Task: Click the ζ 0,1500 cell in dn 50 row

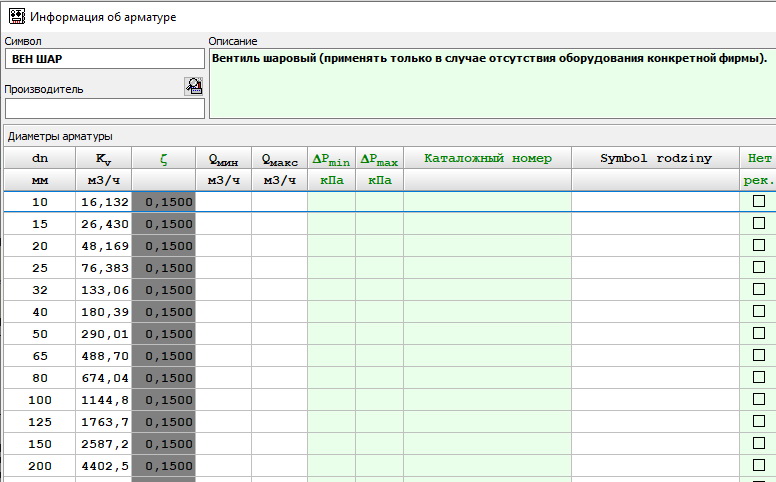Action: [x=164, y=334]
